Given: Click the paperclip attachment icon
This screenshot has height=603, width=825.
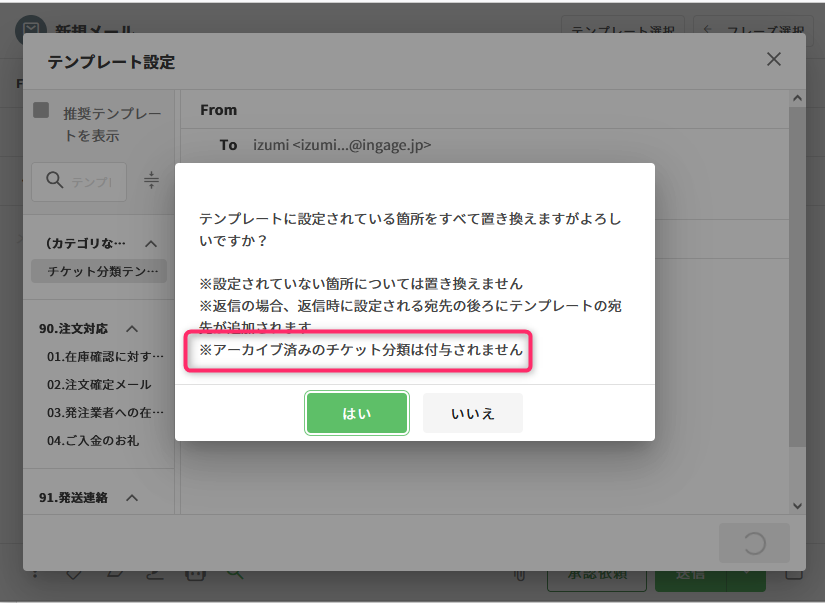Looking at the screenshot, I should (x=519, y=575).
